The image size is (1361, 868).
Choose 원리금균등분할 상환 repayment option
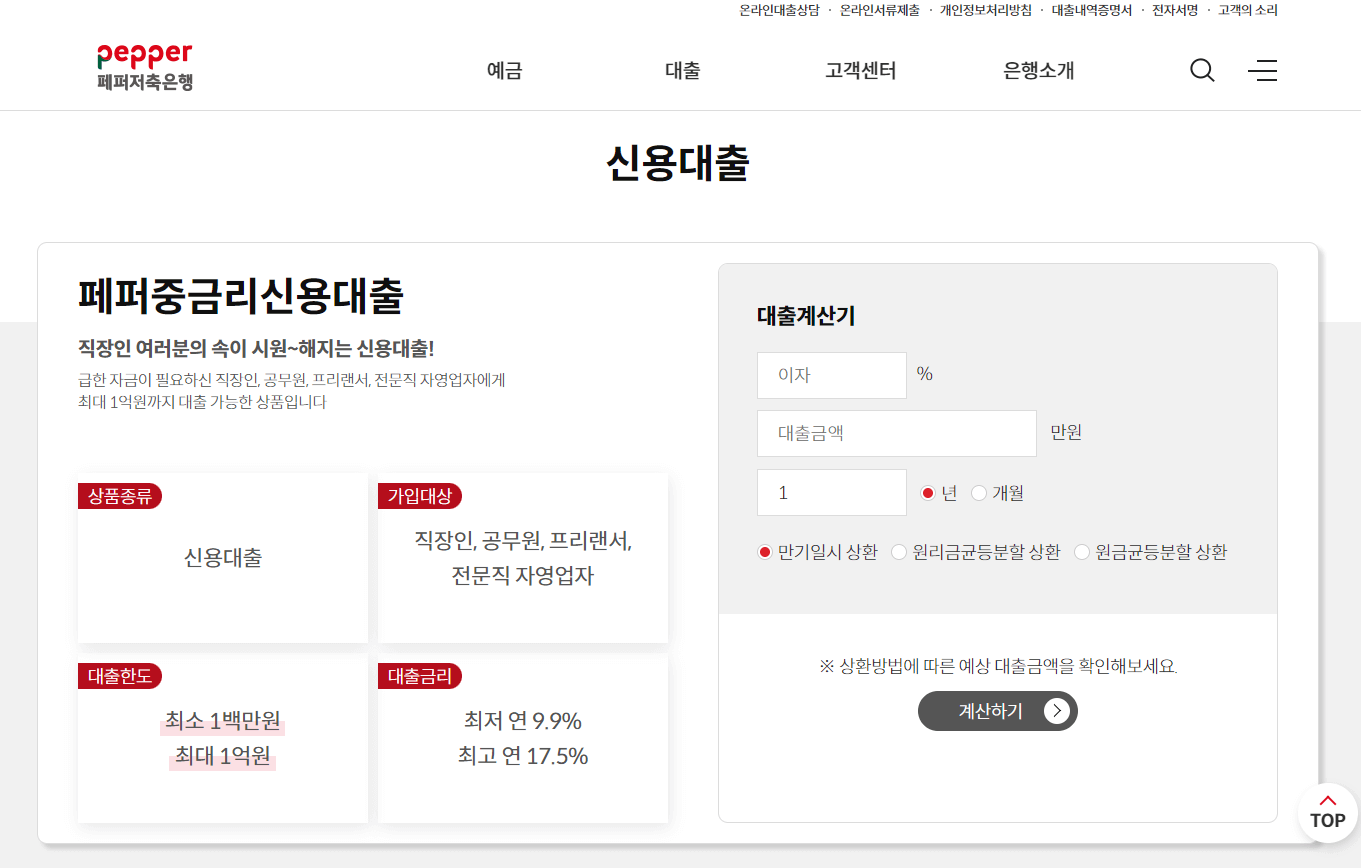pos(898,551)
